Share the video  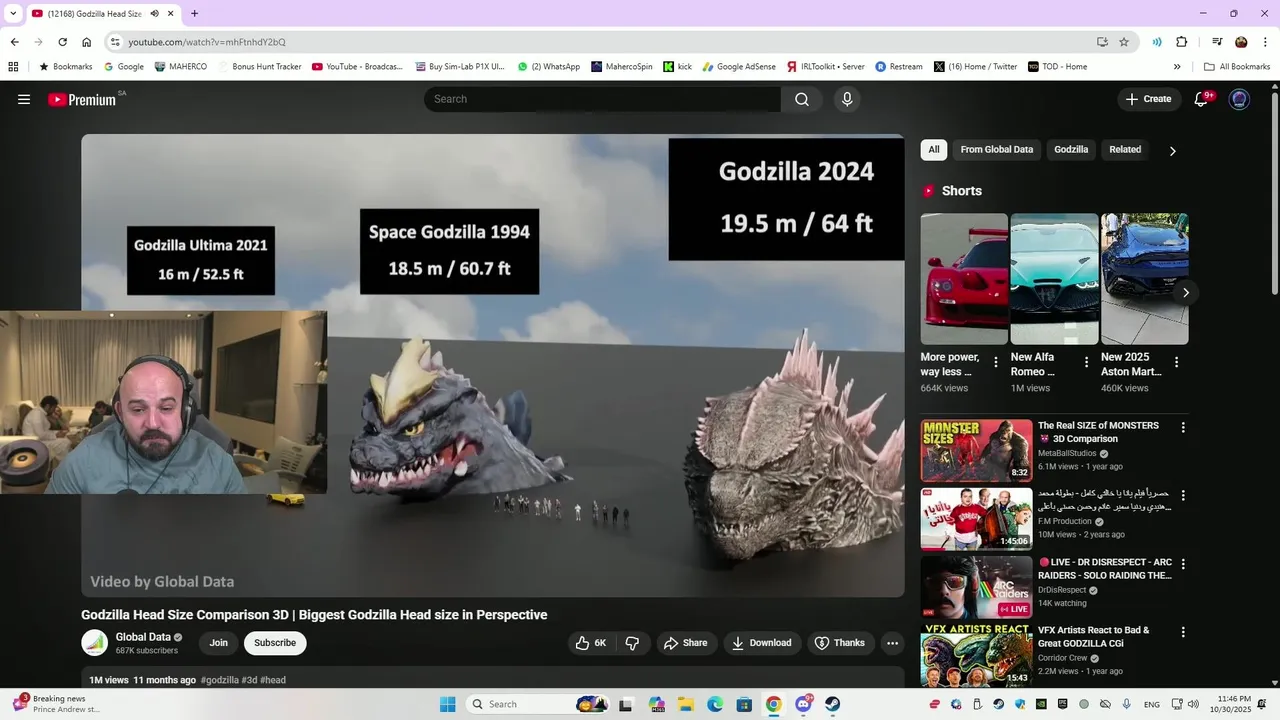(x=686, y=643)
